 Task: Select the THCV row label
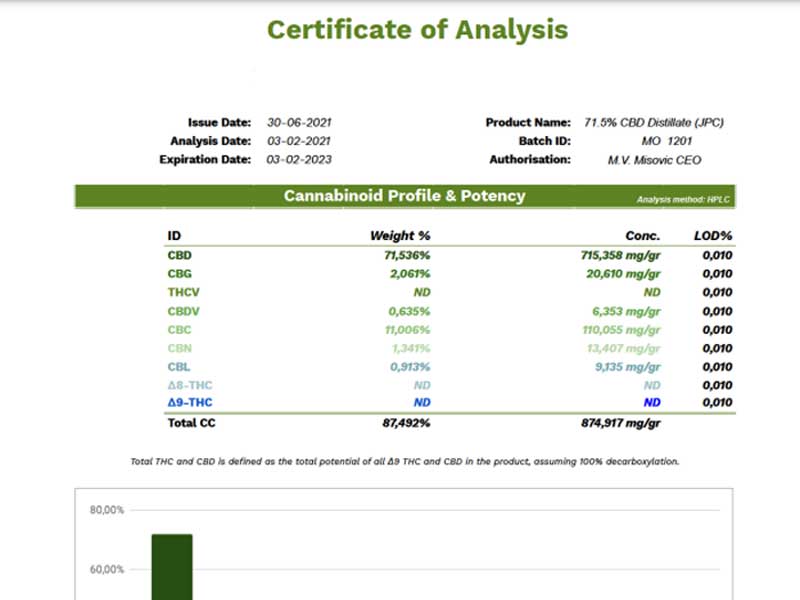pos(185,292)
